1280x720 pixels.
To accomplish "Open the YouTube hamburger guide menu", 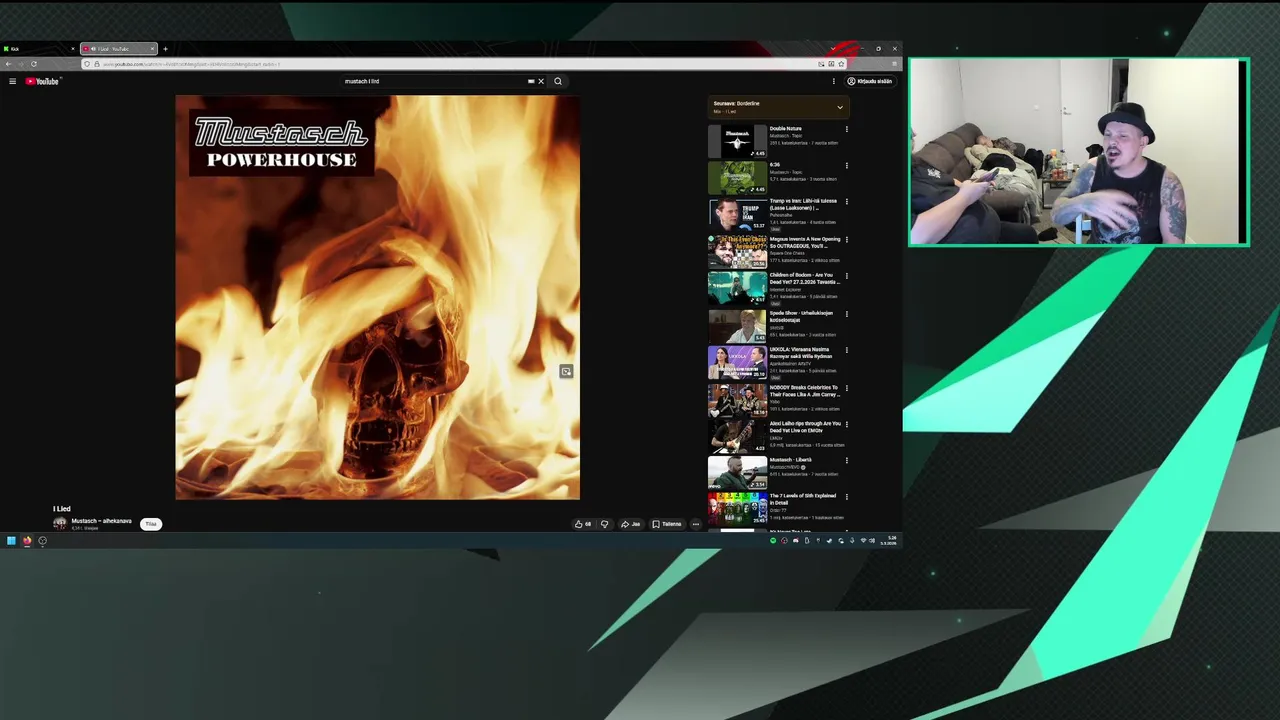I will (x=12, y=81).
